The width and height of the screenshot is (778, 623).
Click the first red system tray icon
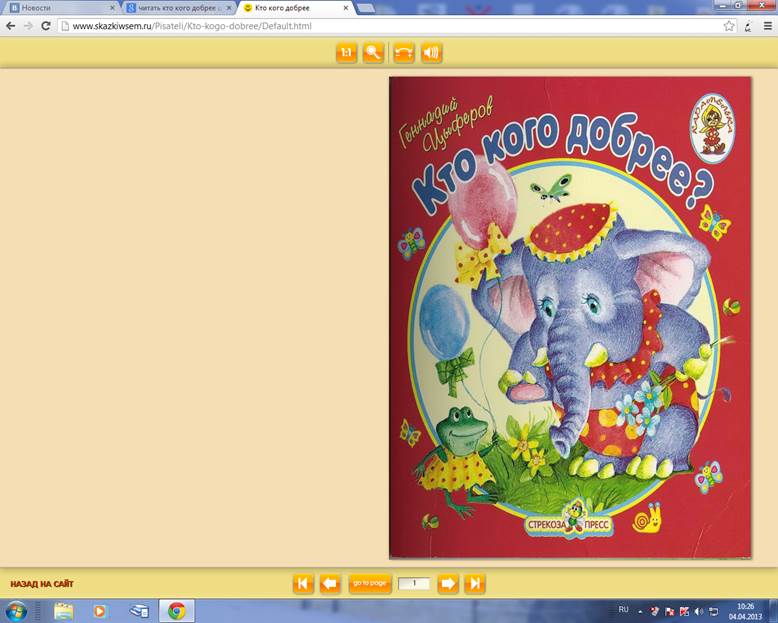point(655,612)
